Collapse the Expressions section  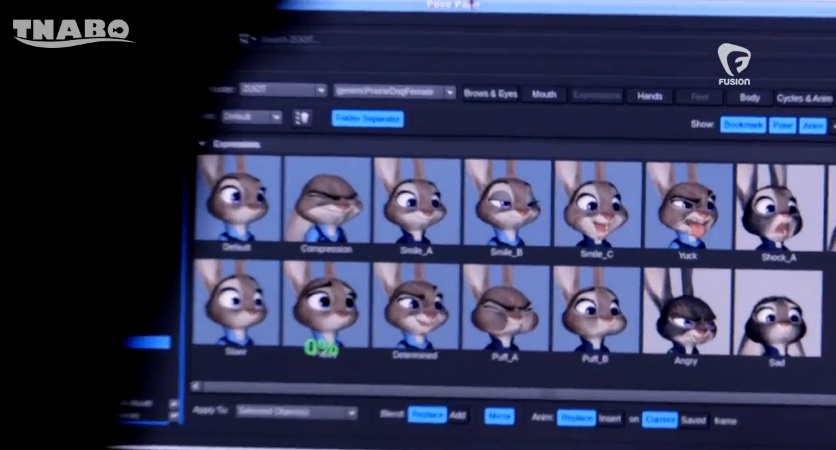(x=203, y=143)
